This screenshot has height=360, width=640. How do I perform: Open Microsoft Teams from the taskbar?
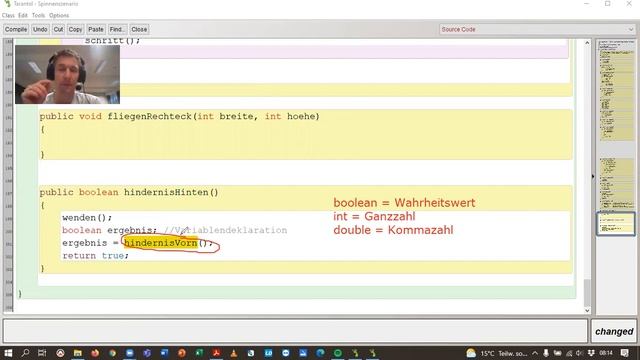pyautogui.click(x=147, y=353)
